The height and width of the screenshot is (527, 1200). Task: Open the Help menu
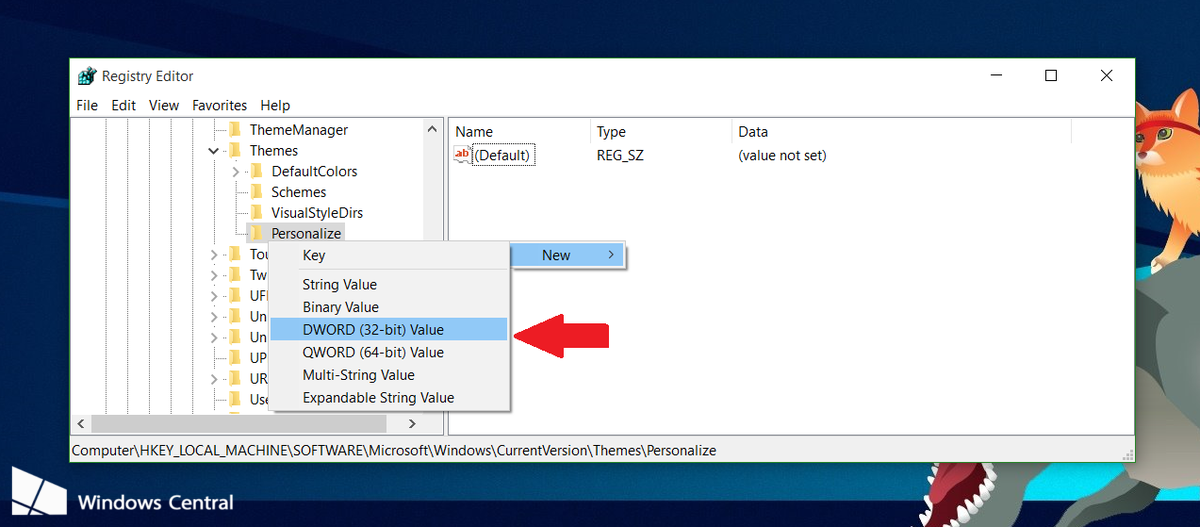click(275, 105)
